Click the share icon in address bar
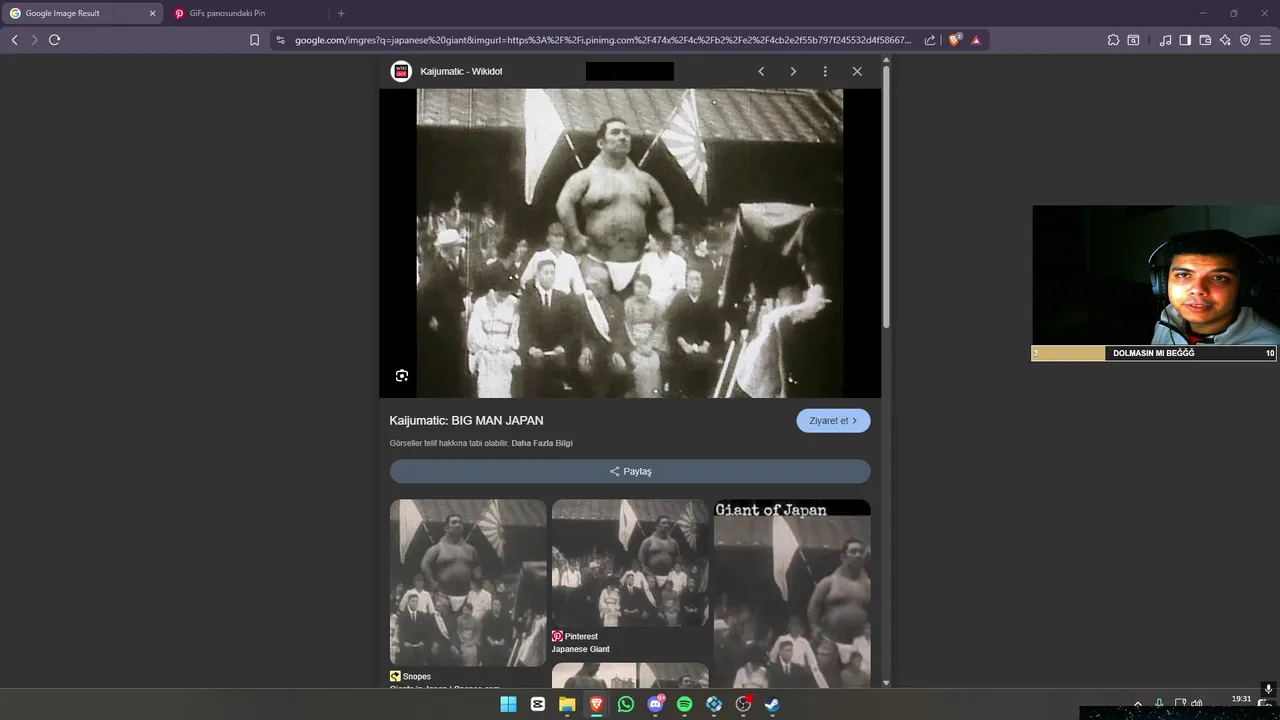Screen dimensions: 1280x720 (x=930, y=40)
